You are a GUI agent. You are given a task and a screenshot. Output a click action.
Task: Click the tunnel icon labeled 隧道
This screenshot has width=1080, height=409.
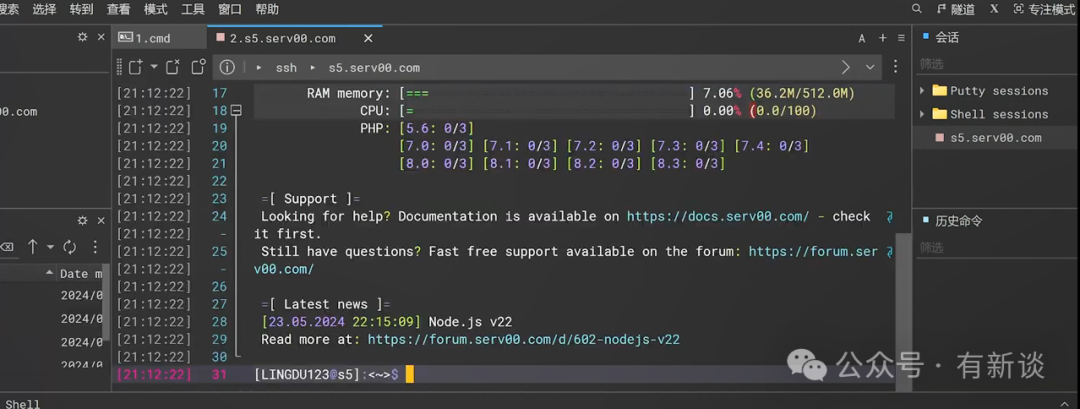[x=955, y=9]
